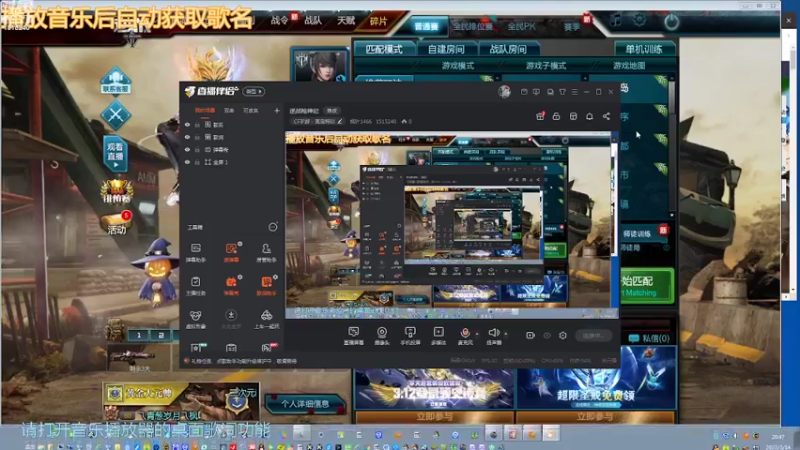Image resolution: width=800 pixels, height=450 pixels.
Task: Switch to the second scene tab
Action: [229, 110]
